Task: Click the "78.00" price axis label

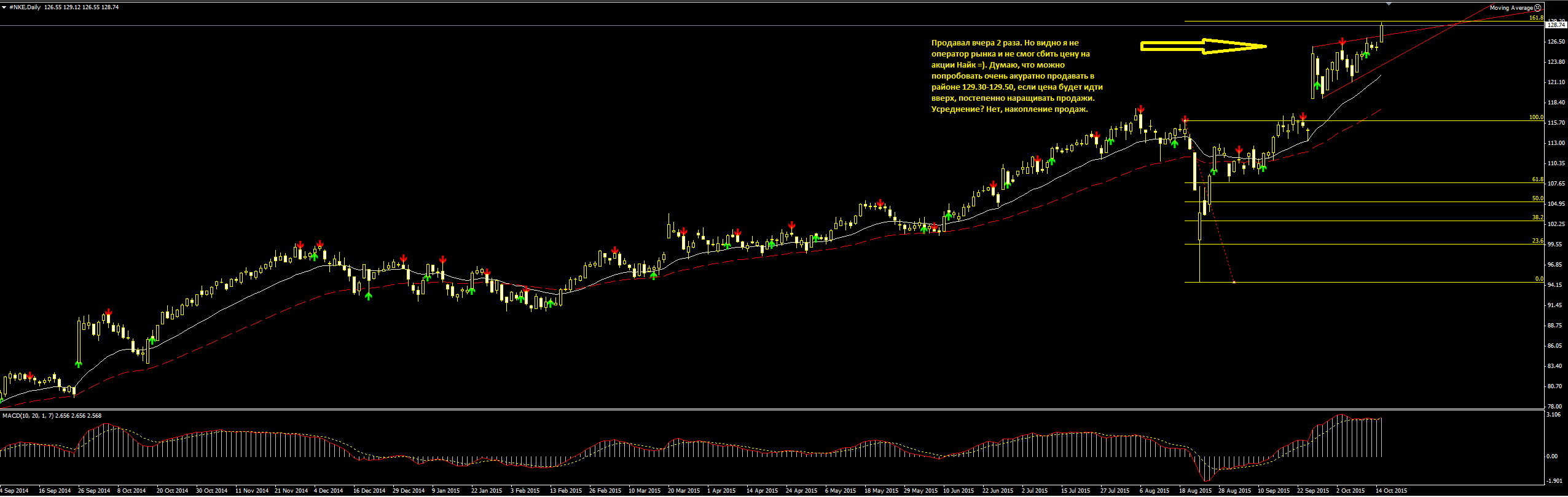Action: (x=1555, y=407)
